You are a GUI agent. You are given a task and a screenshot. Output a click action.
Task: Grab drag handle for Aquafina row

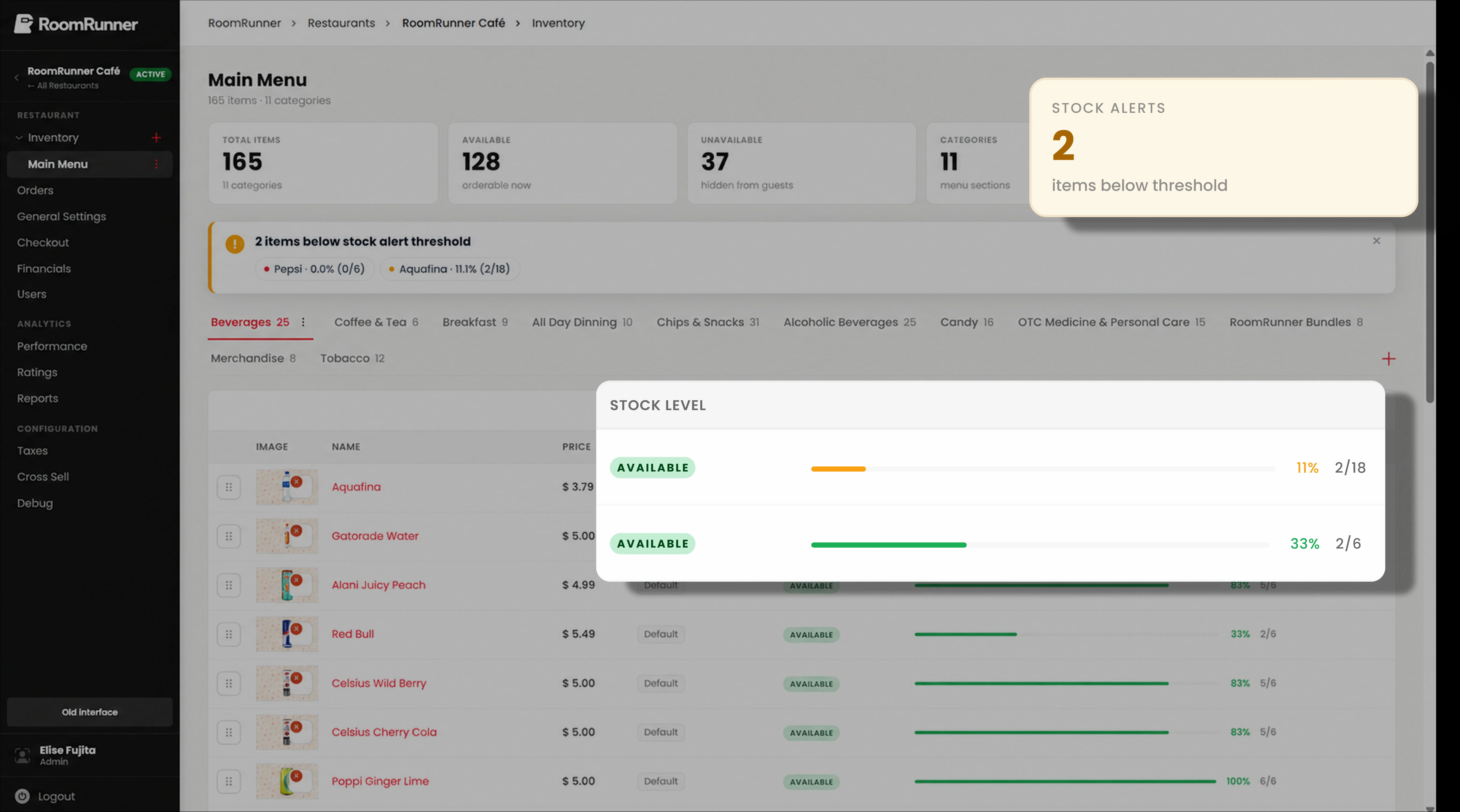click(x=229, y=487)
